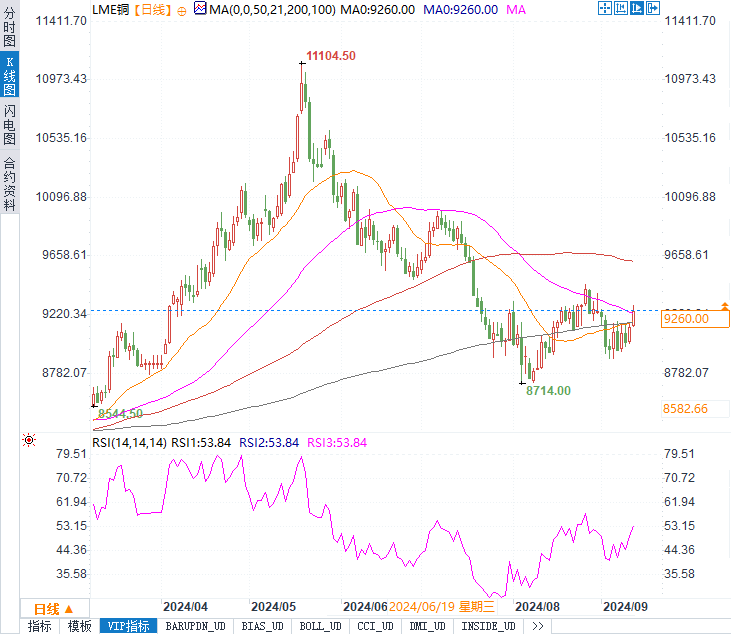Click the 70.72 RSI left axis label
The width and height of the screenshot is (731, 634).
click(x=71, y=477)
